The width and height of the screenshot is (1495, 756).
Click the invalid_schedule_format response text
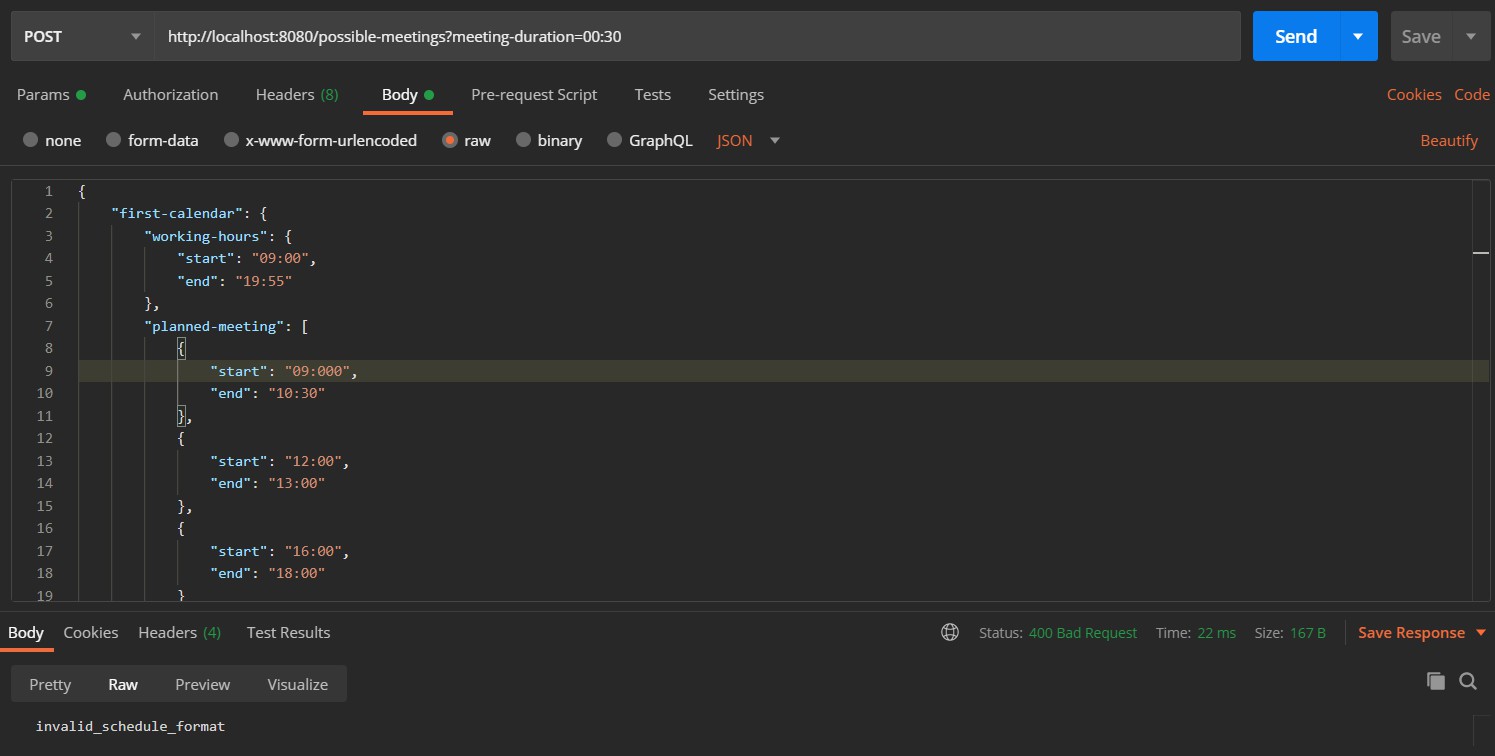[x=130, y=726]
